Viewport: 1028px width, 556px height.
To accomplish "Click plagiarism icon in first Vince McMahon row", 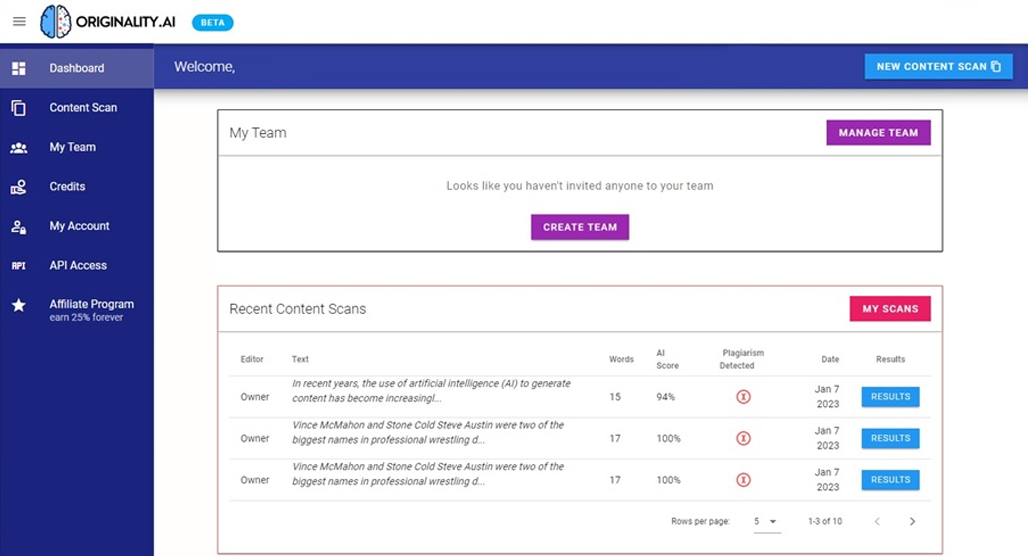I will 743,438.
